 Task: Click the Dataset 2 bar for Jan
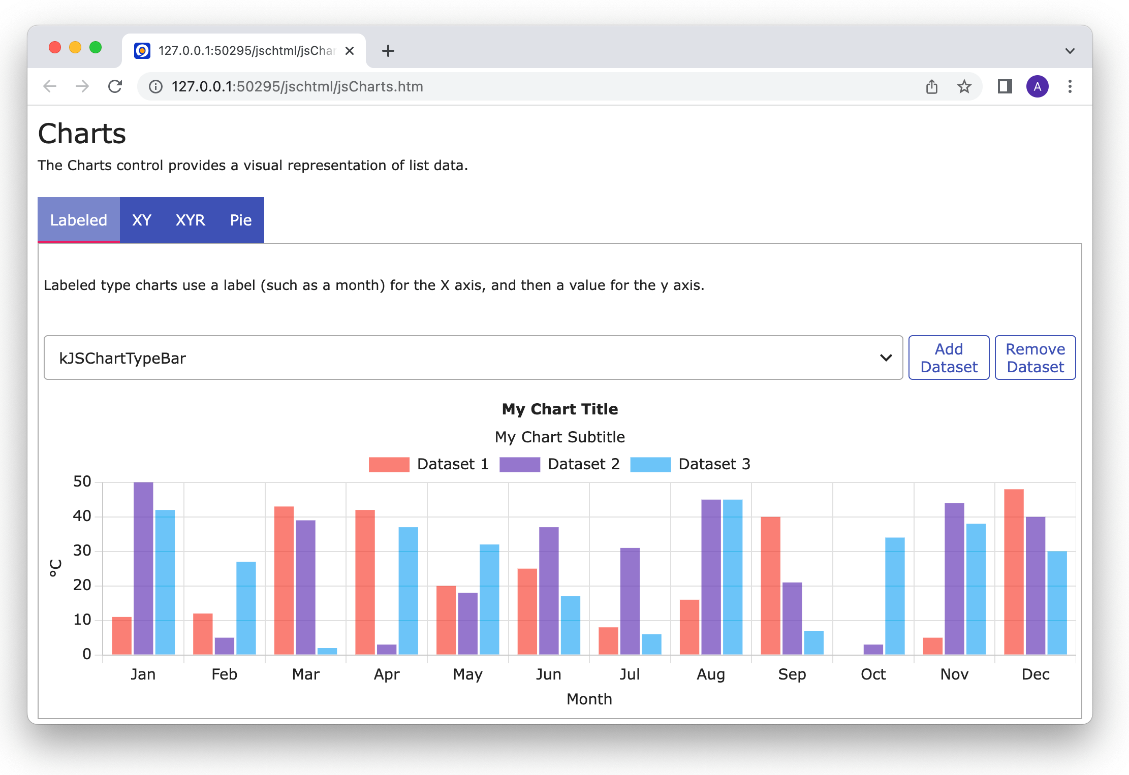coord(143,568)
